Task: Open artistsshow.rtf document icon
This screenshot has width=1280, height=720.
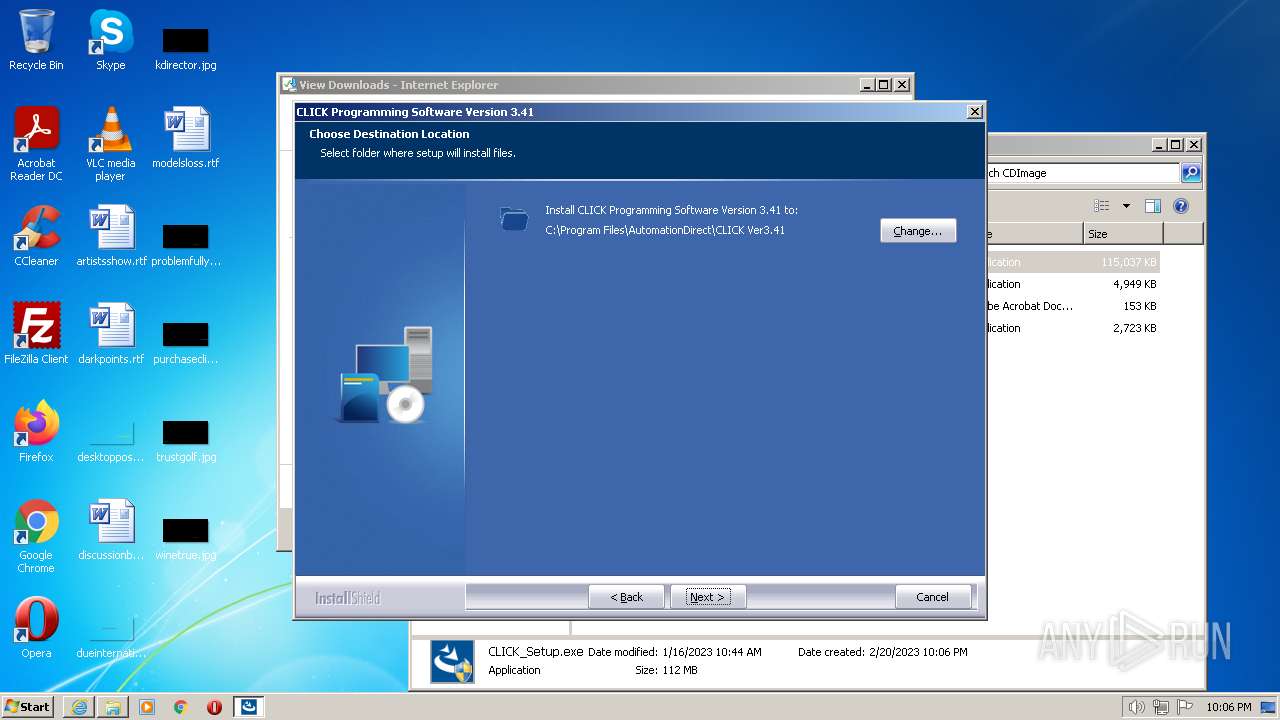Action: pos(111,236)
